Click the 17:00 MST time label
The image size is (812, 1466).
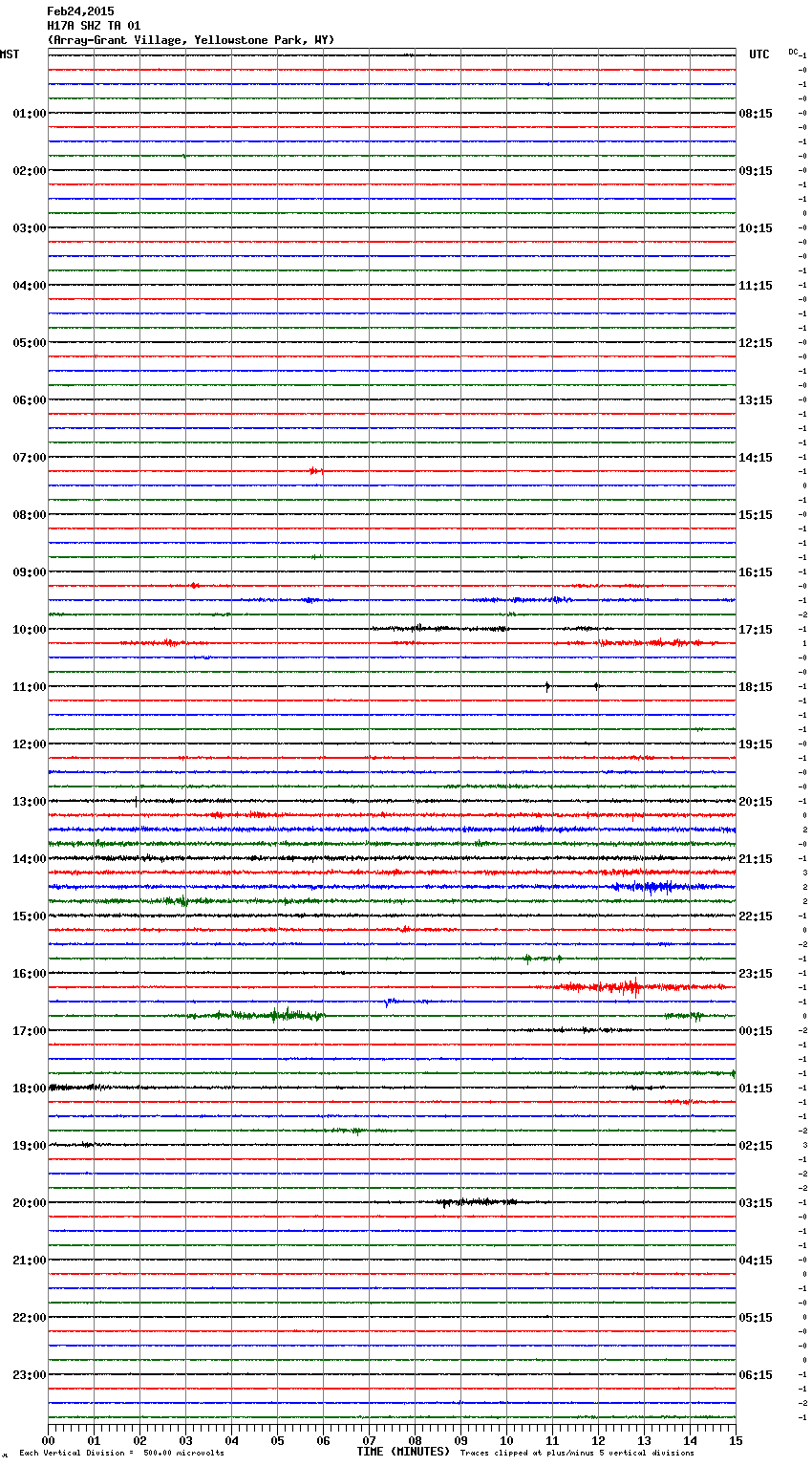[29, 1031]
